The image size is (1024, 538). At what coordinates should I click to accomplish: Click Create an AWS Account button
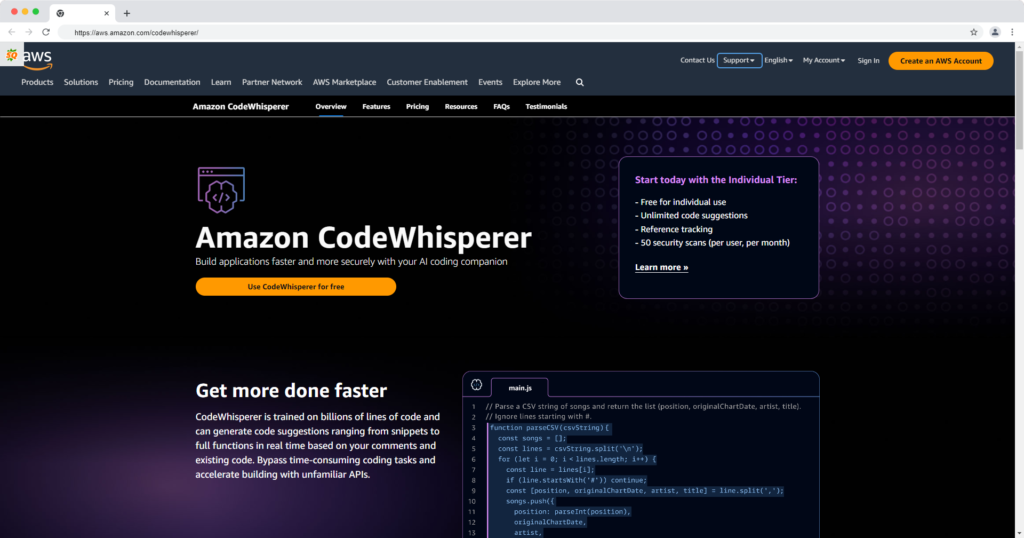[x=940, y=61]
